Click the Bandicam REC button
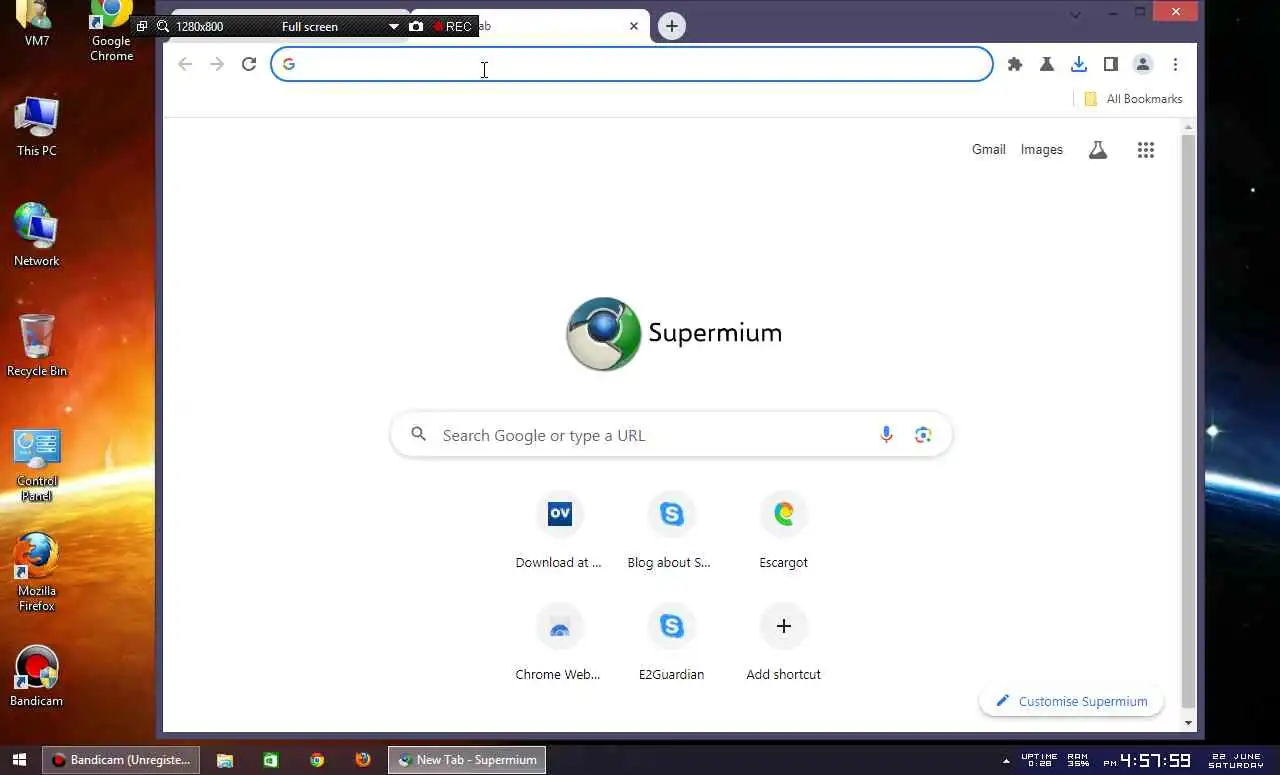Image resolution: width=1280 pixels, height=775 pixels. tap(453, 26)
